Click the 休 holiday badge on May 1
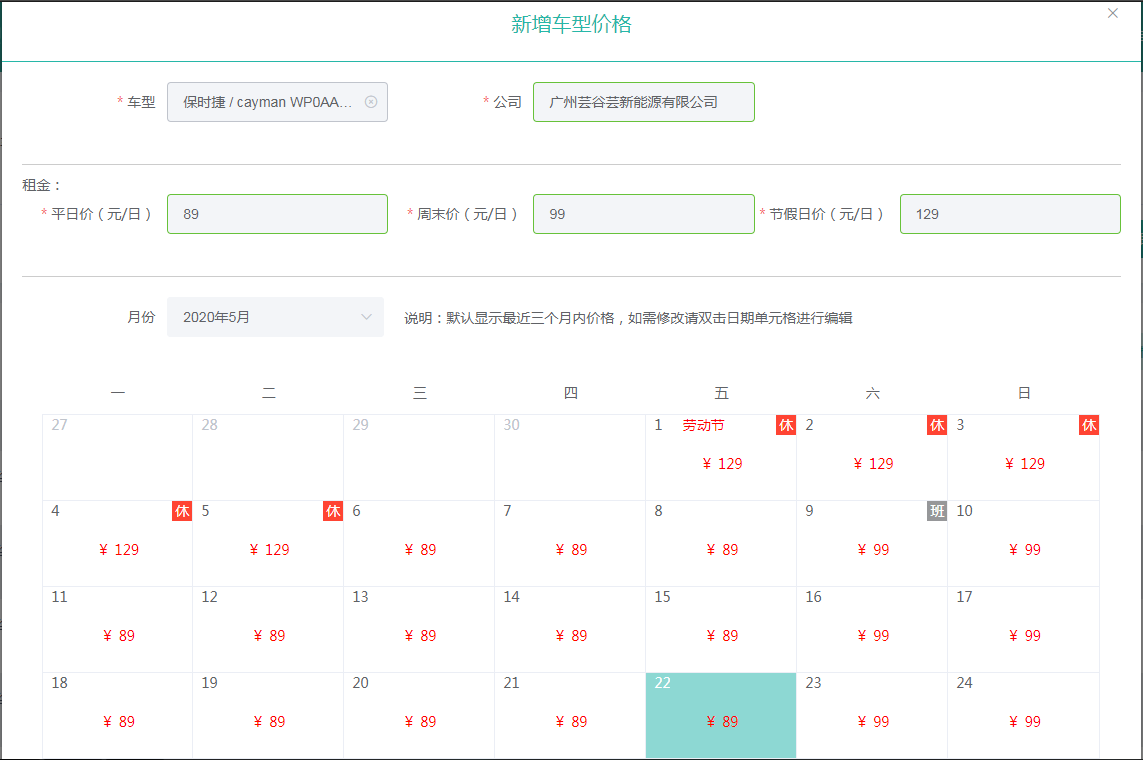1143x760 pixels. [786, 426]
